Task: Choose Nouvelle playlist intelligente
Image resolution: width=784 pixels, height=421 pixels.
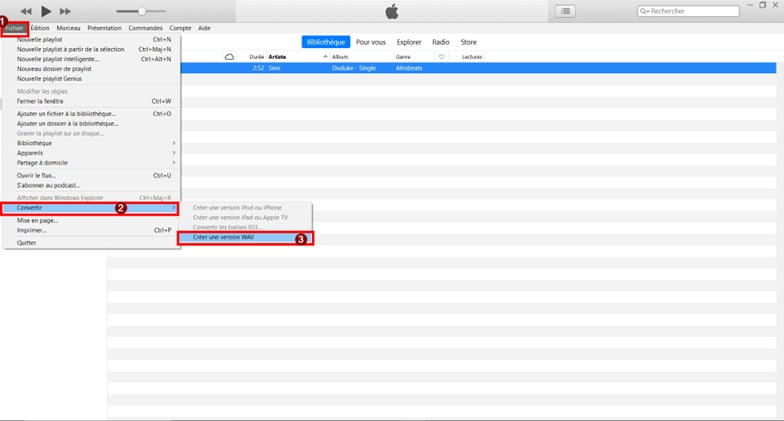Action: point(92,59)
